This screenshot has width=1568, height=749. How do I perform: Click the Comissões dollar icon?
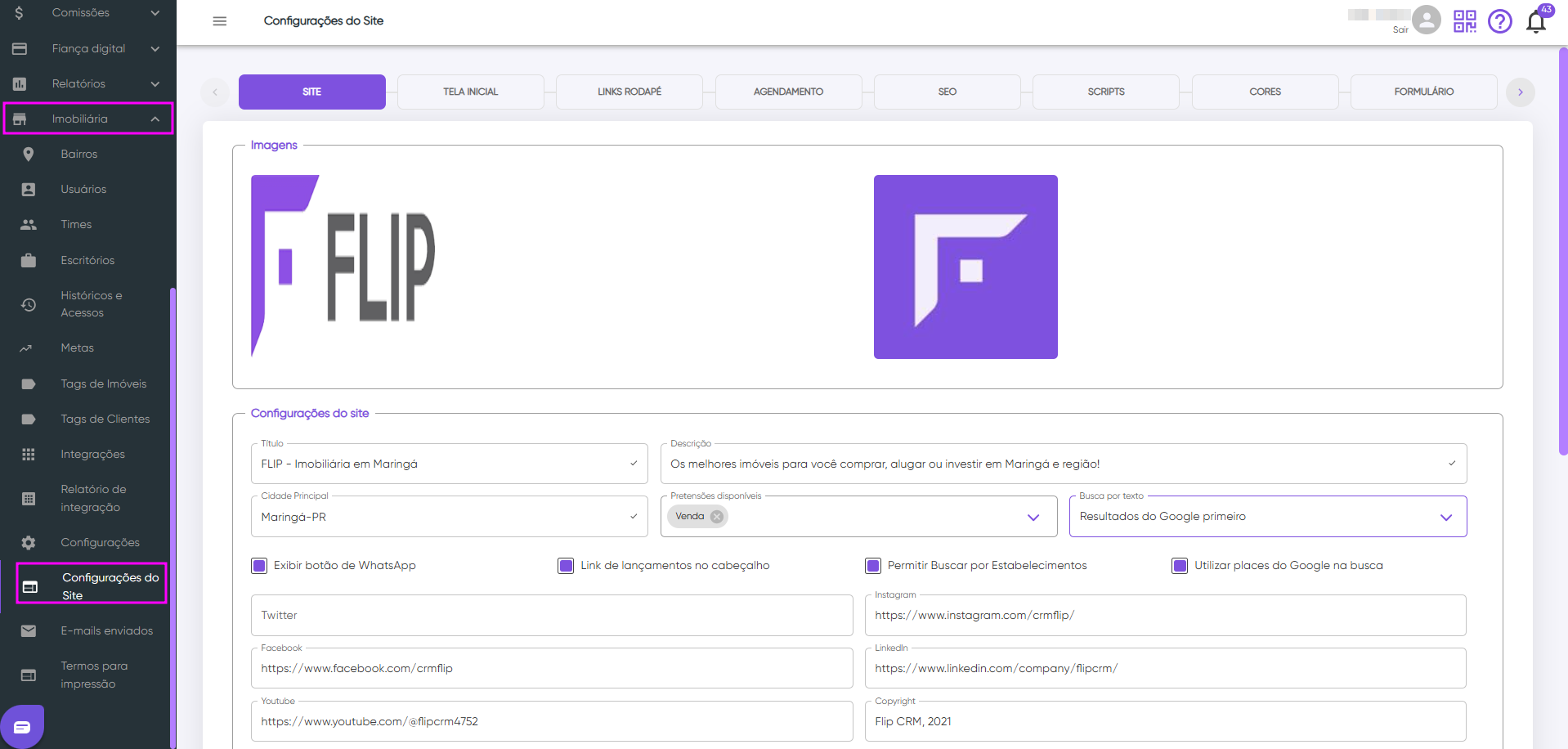pos(20,13)
